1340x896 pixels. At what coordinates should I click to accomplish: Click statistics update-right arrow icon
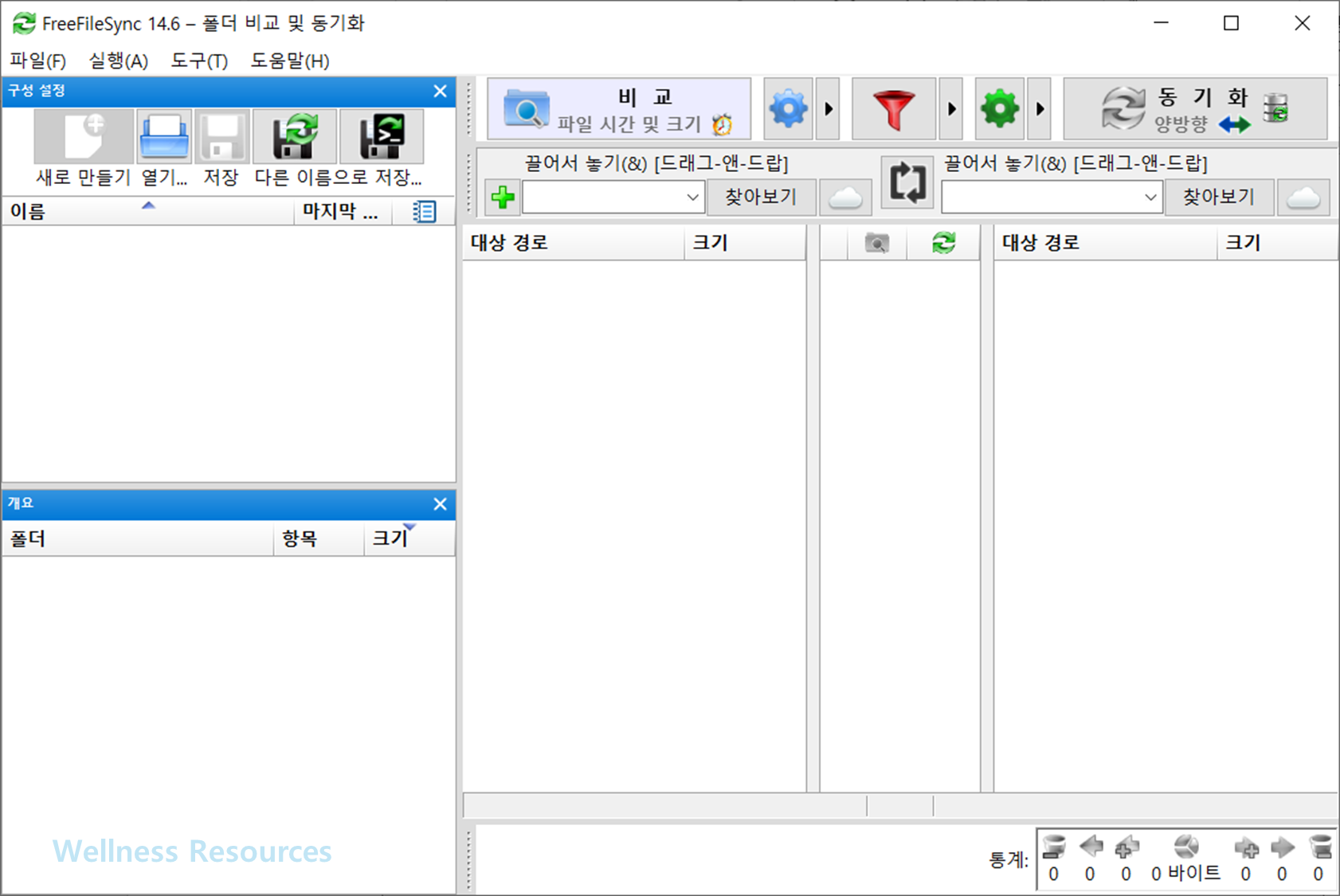(x=1282, y=847)
